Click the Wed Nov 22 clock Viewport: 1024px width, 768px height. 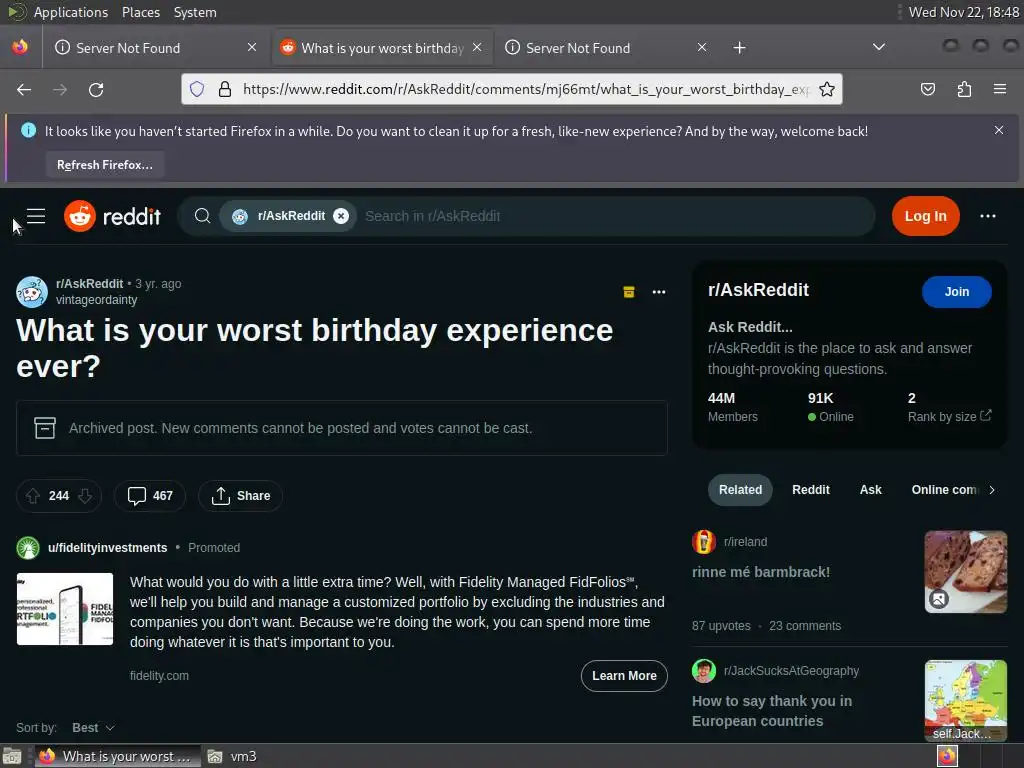pyautogui.click(x=963, y=12)
